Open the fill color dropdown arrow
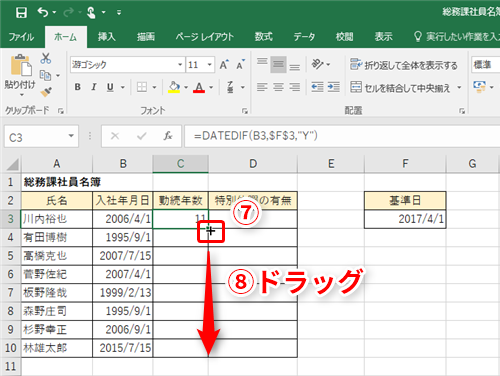 pyautogui.click(x=186, y=88)
